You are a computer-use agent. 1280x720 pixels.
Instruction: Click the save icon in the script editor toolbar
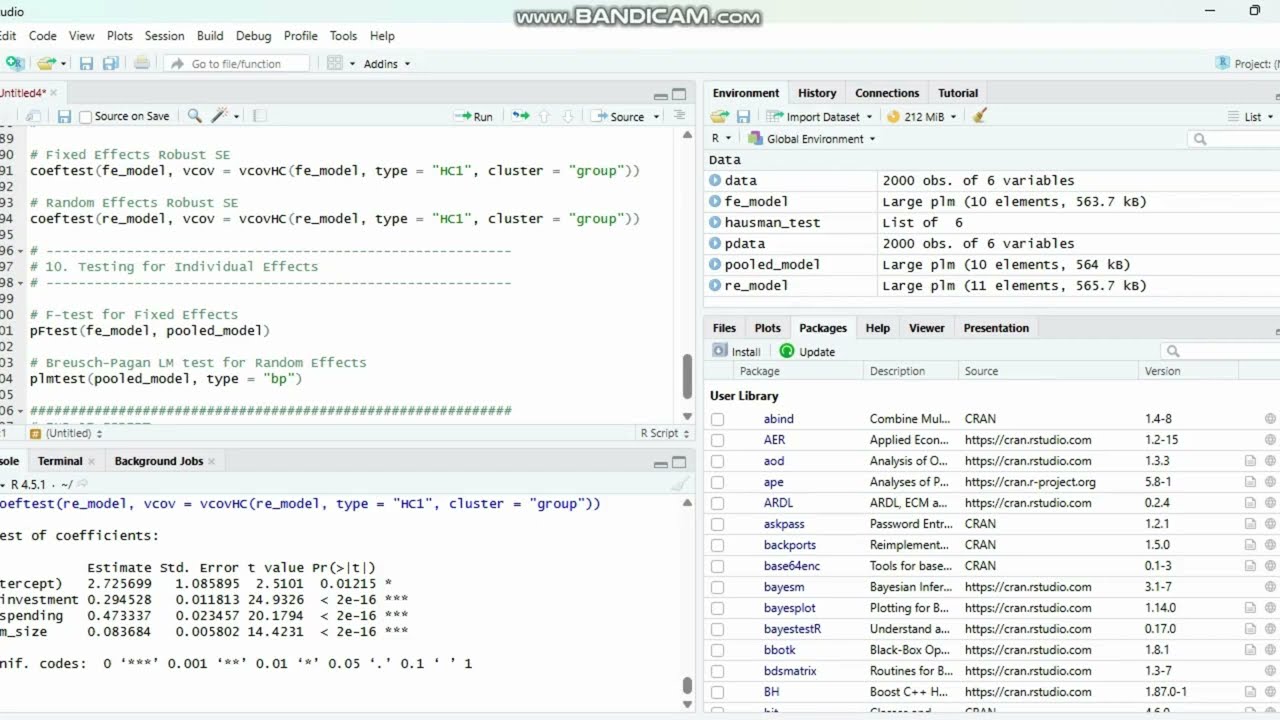pyautogui.click(x=64, y=116)
